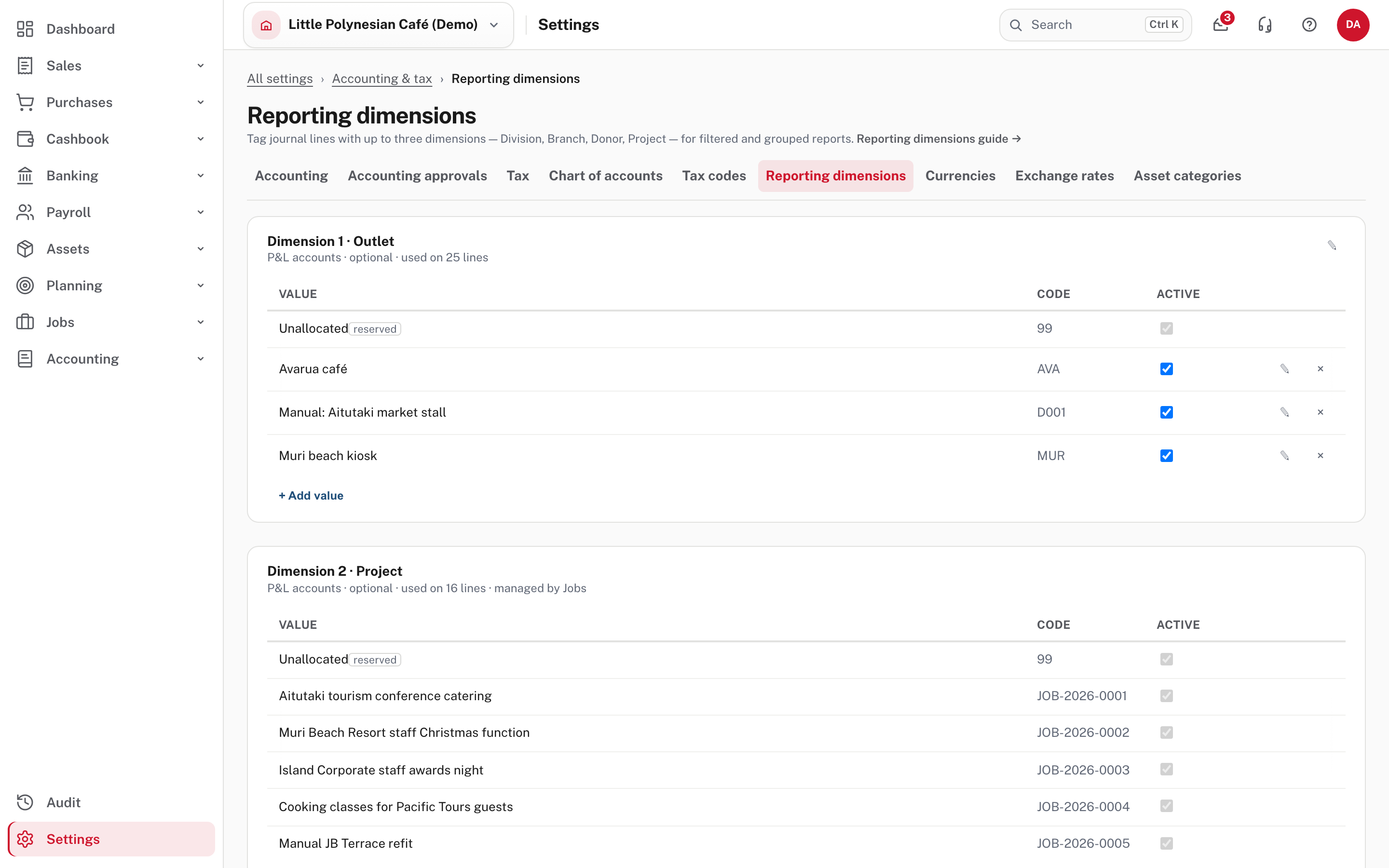Expand the Jobs menu
1389x868 pixels.
click(111, 322)
